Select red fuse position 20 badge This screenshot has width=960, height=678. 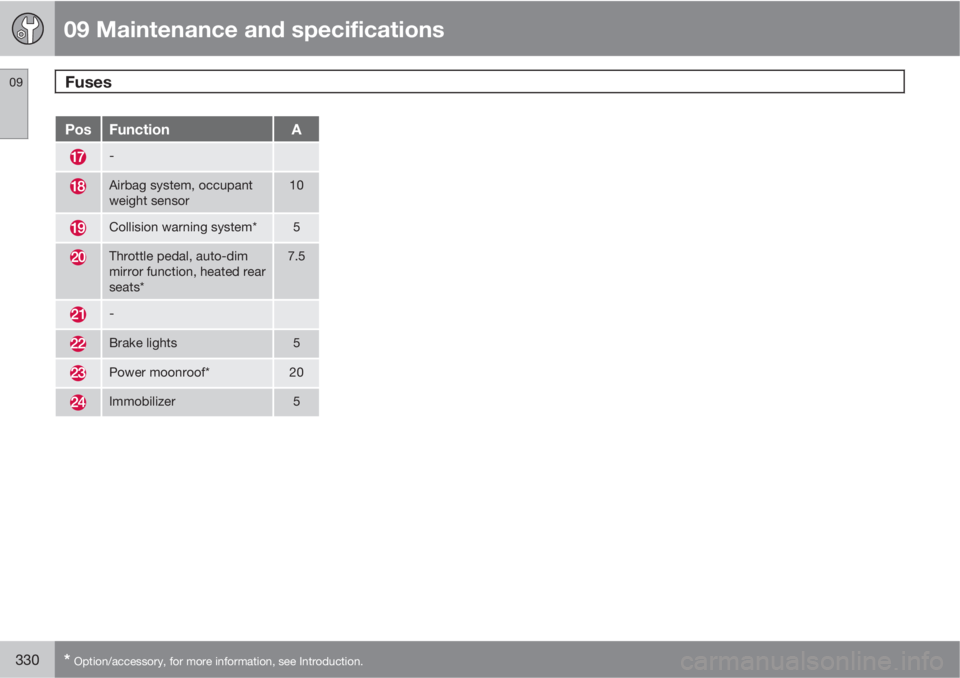pos(78,257)
